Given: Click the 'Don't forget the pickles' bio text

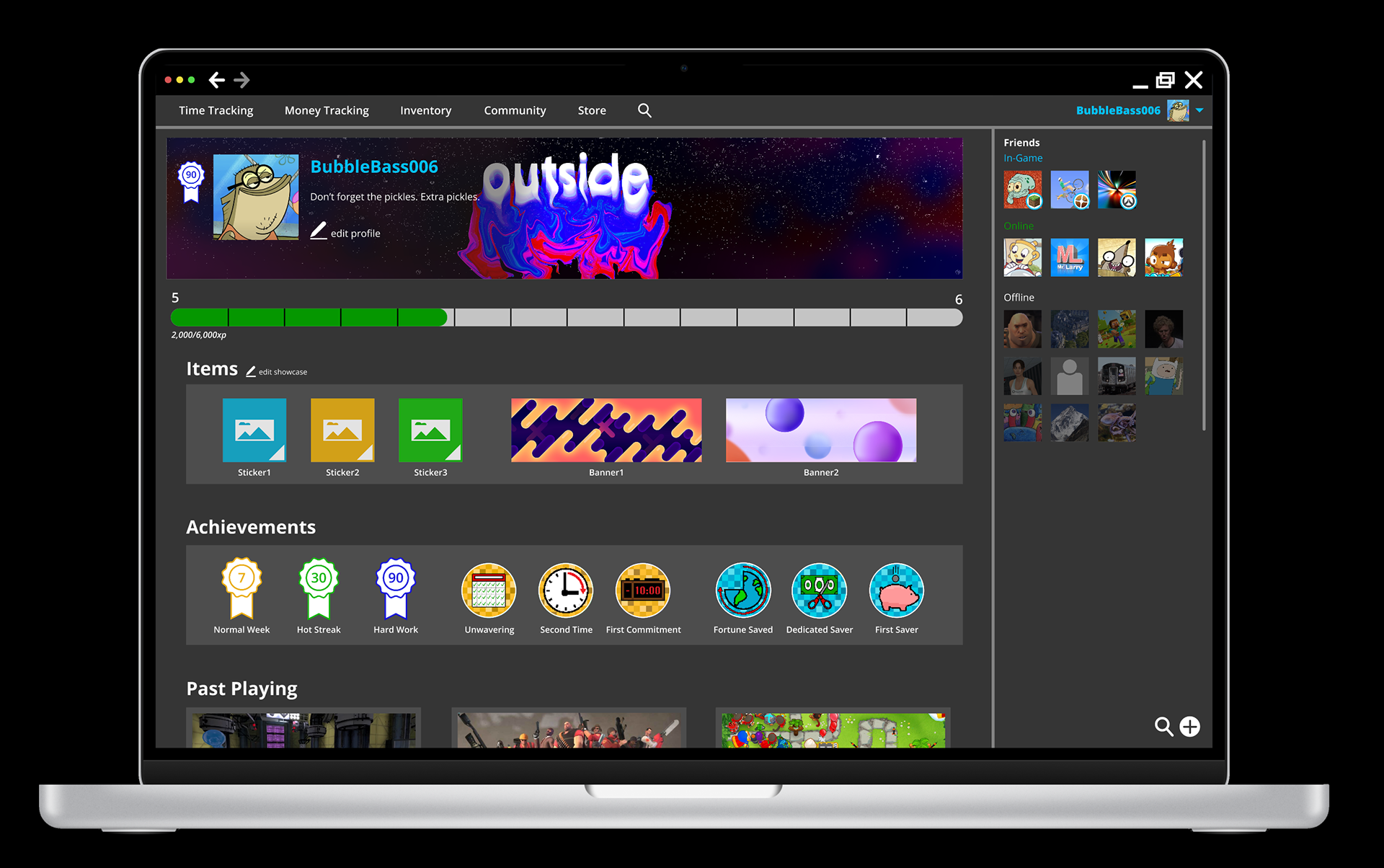Looking at the screenshot, I should tap(395, 197).
